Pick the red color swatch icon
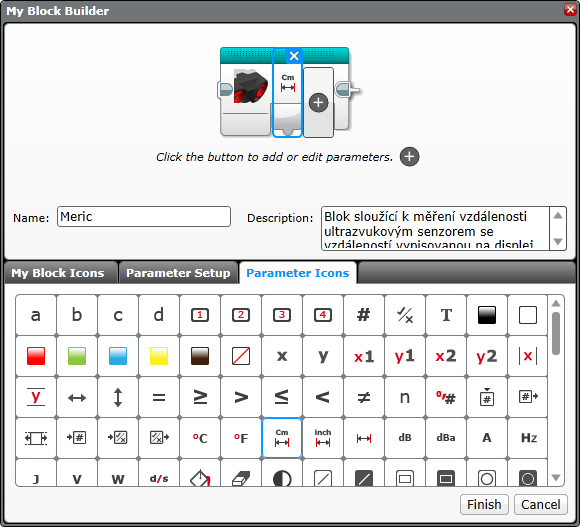 [x=36, y=356]
